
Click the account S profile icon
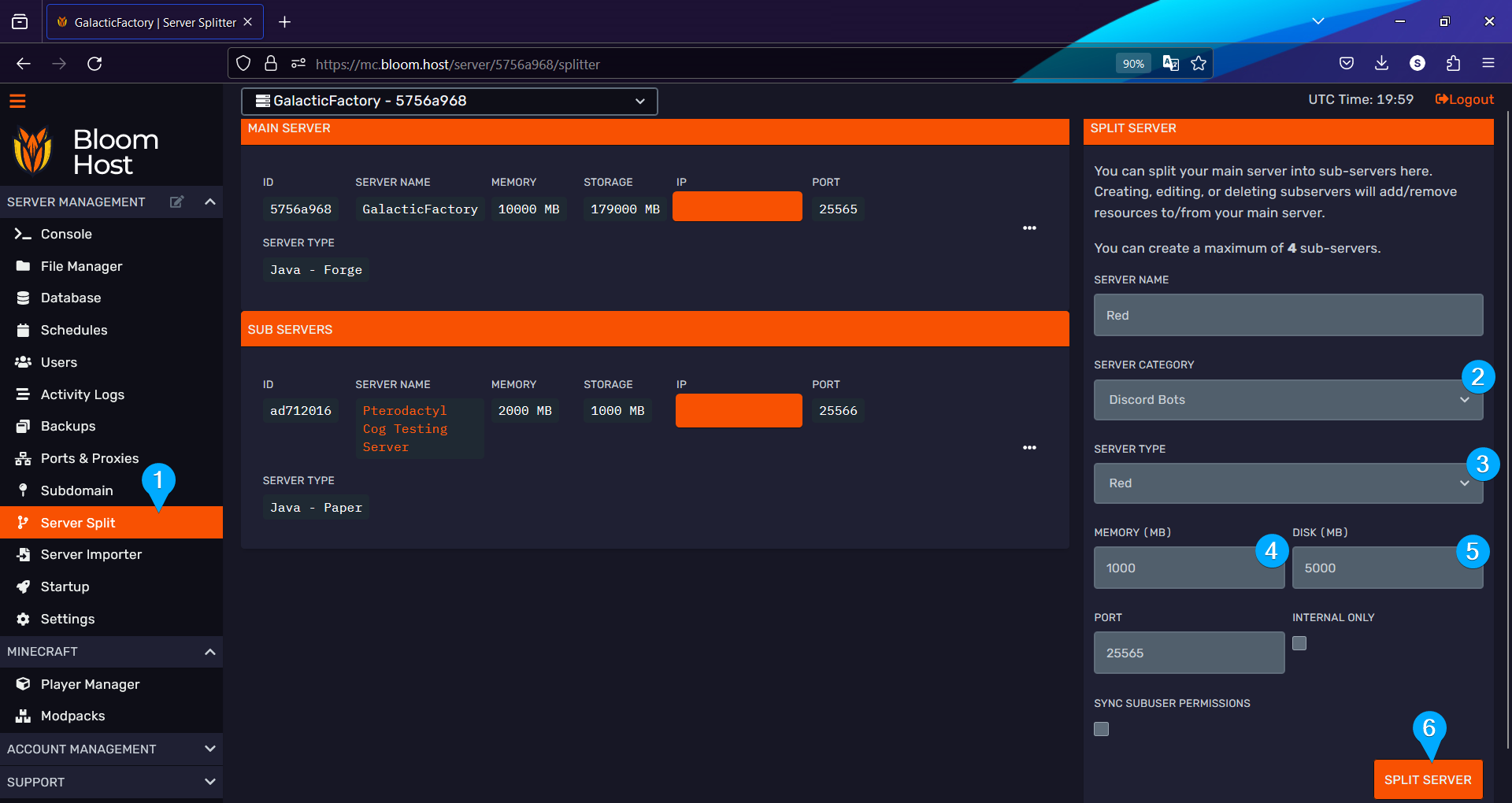click(x=1417, y=64)
